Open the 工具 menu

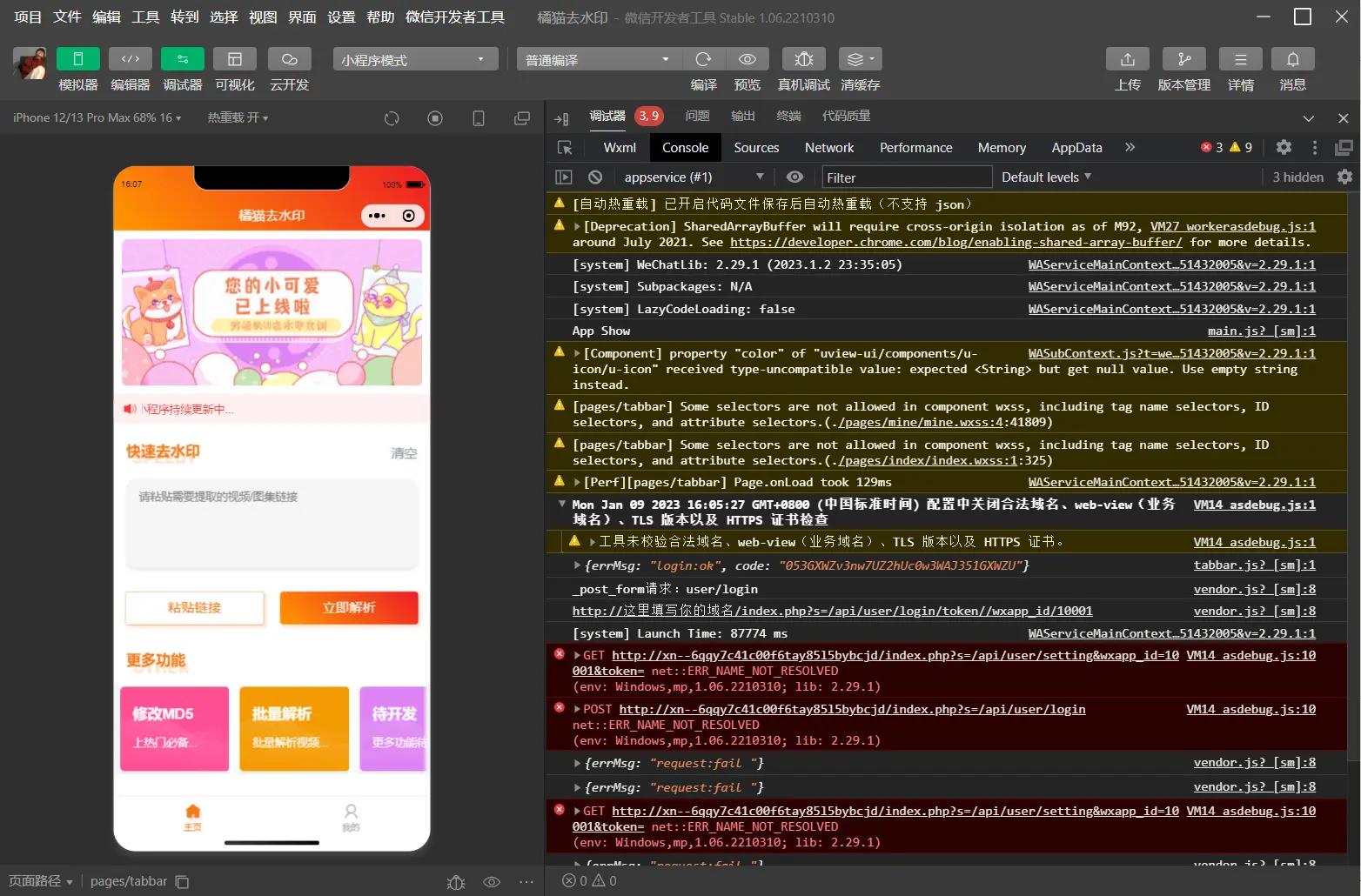[x=145, y=17]
